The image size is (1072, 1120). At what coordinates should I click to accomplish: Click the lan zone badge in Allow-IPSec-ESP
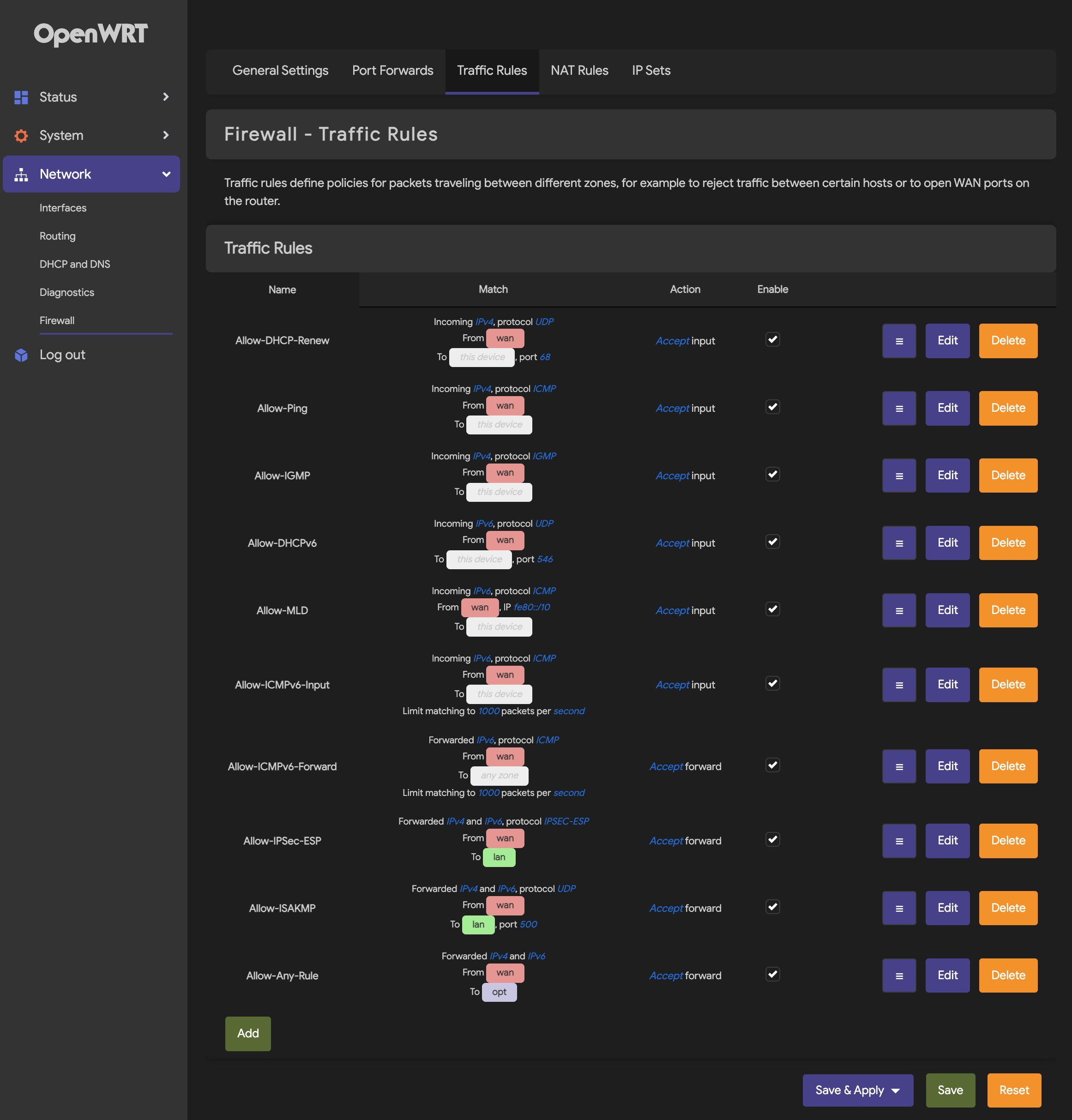tap(499, 857)
